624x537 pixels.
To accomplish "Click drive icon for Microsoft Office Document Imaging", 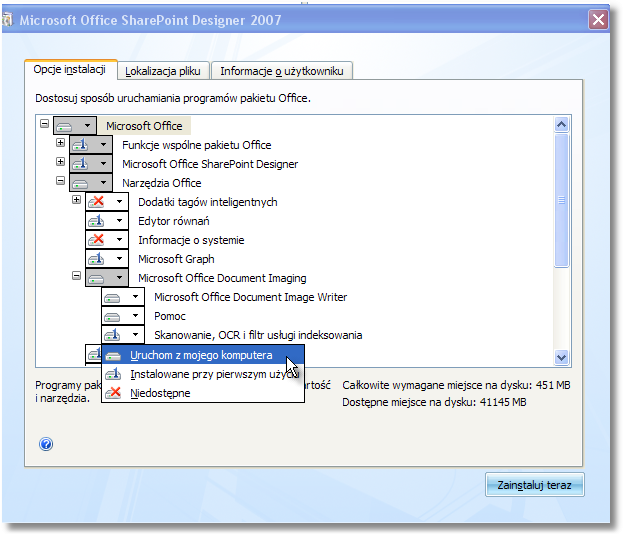I will point(96,278).
